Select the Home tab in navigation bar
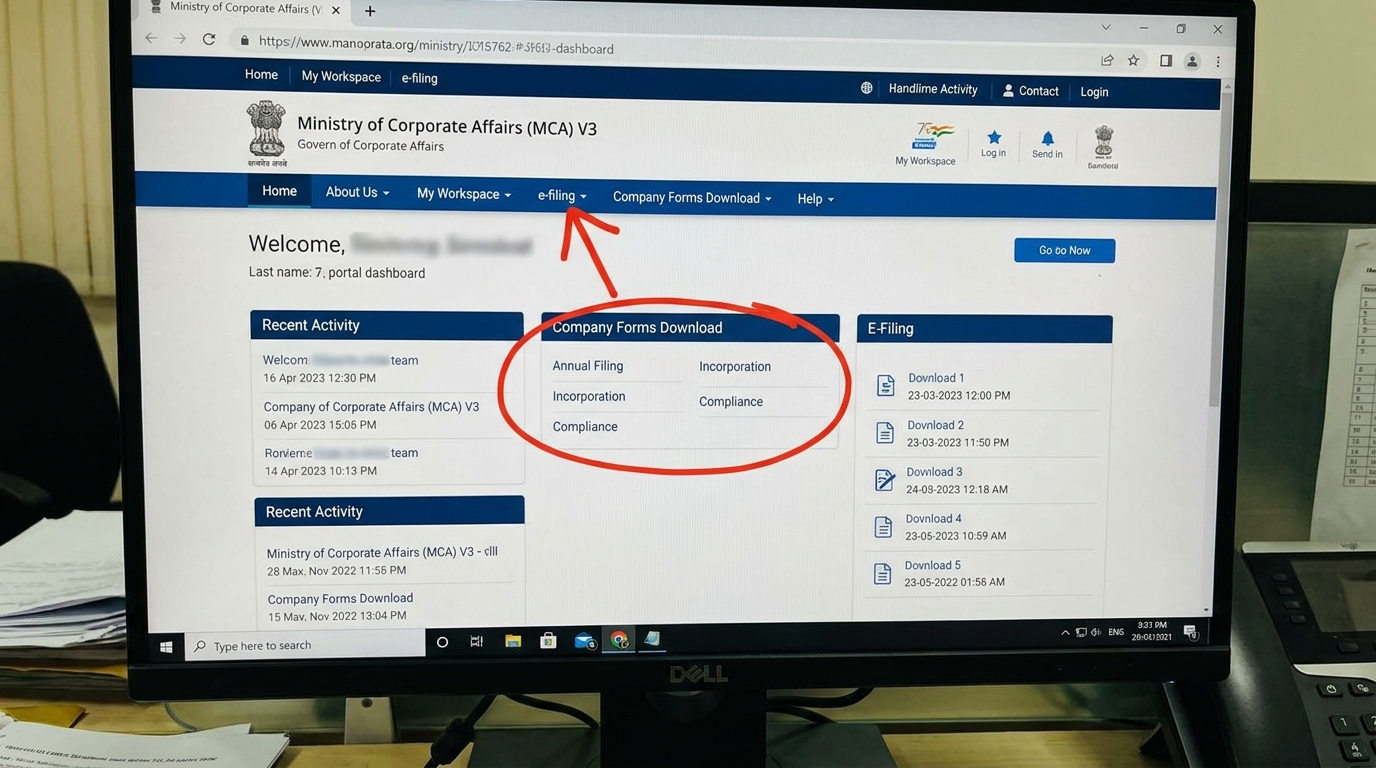This screenshot has height=768, width=1376. click(279, 191)
